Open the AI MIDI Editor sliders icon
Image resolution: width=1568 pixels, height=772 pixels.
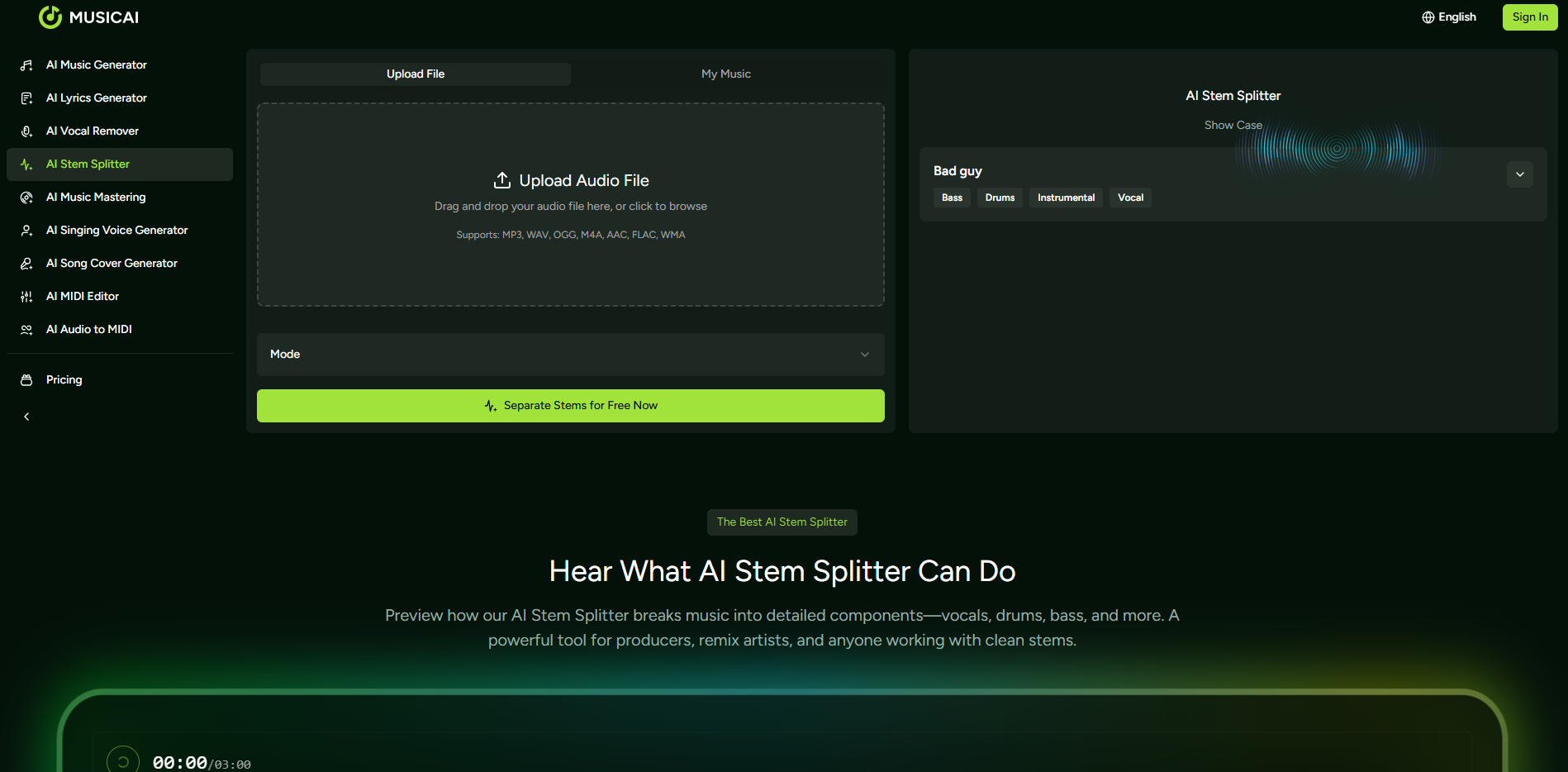(x=26, y=297)
